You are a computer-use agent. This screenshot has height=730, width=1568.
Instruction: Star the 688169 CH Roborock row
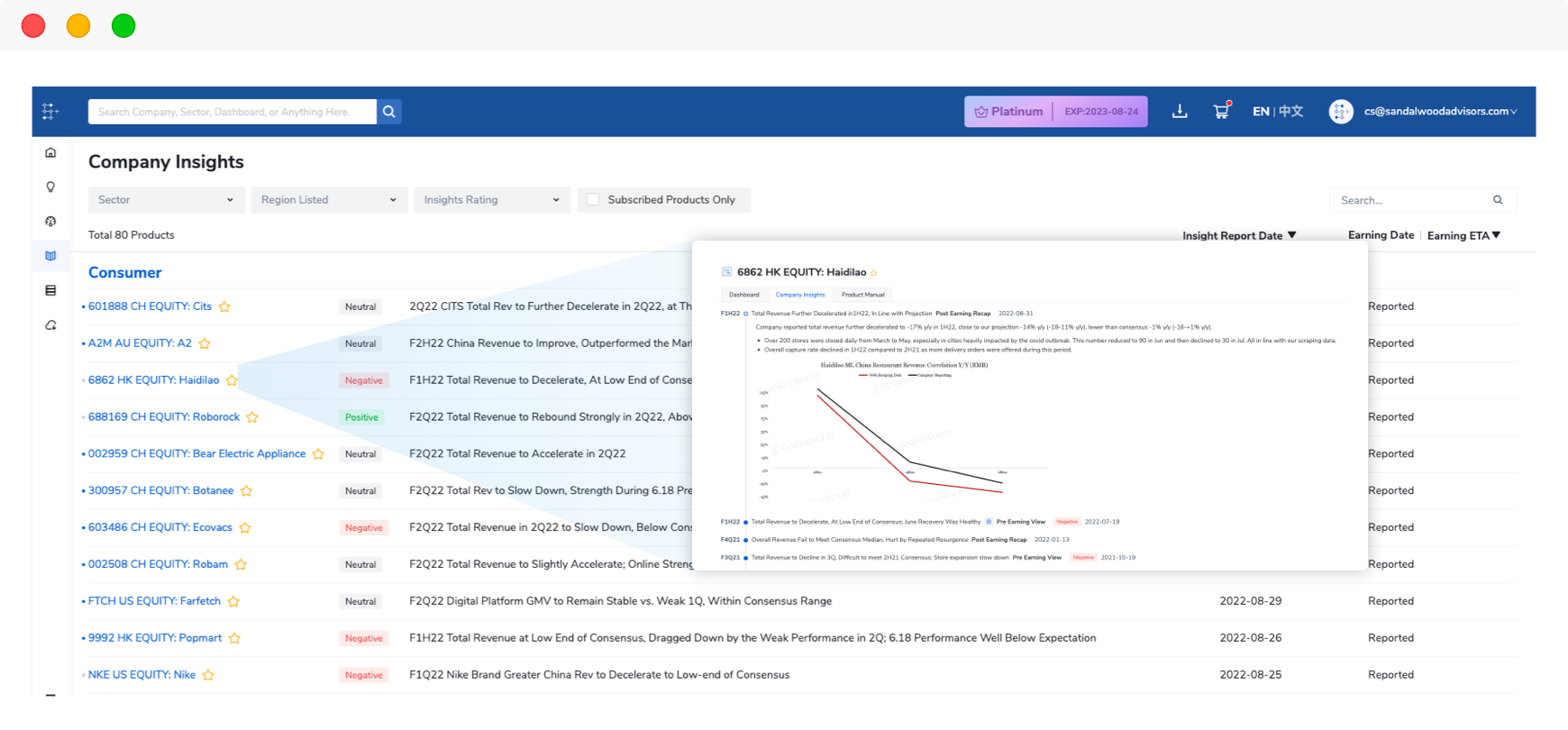[x=252, y=417]
